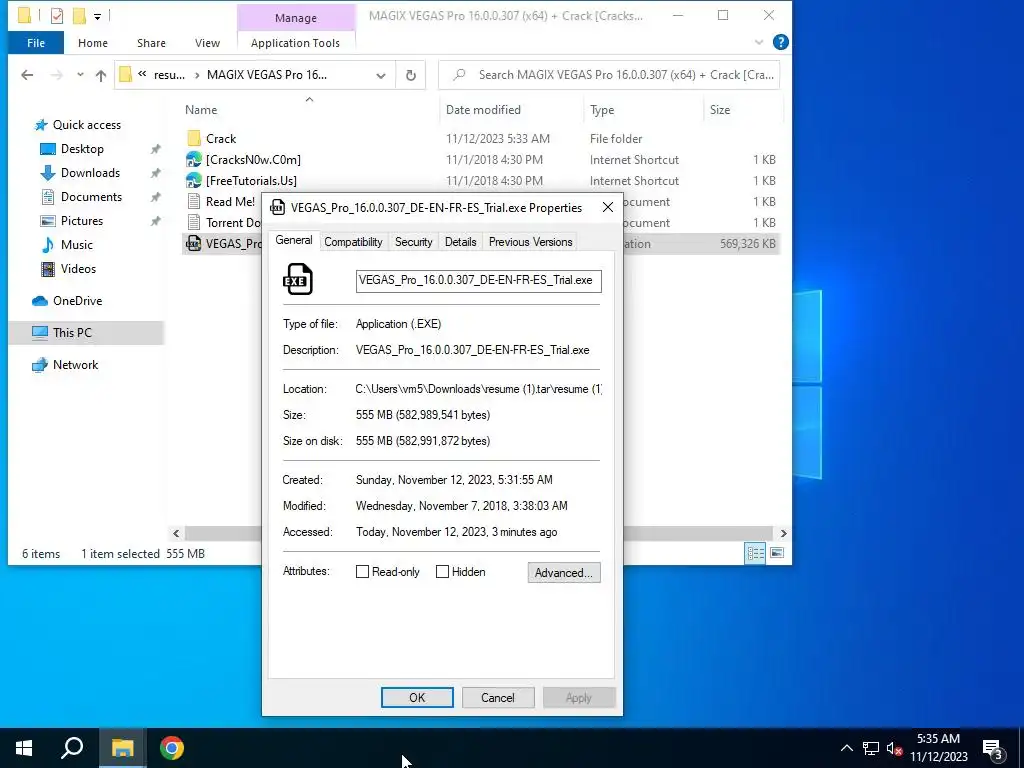Click the muted volume tray icon

[894, 749]
